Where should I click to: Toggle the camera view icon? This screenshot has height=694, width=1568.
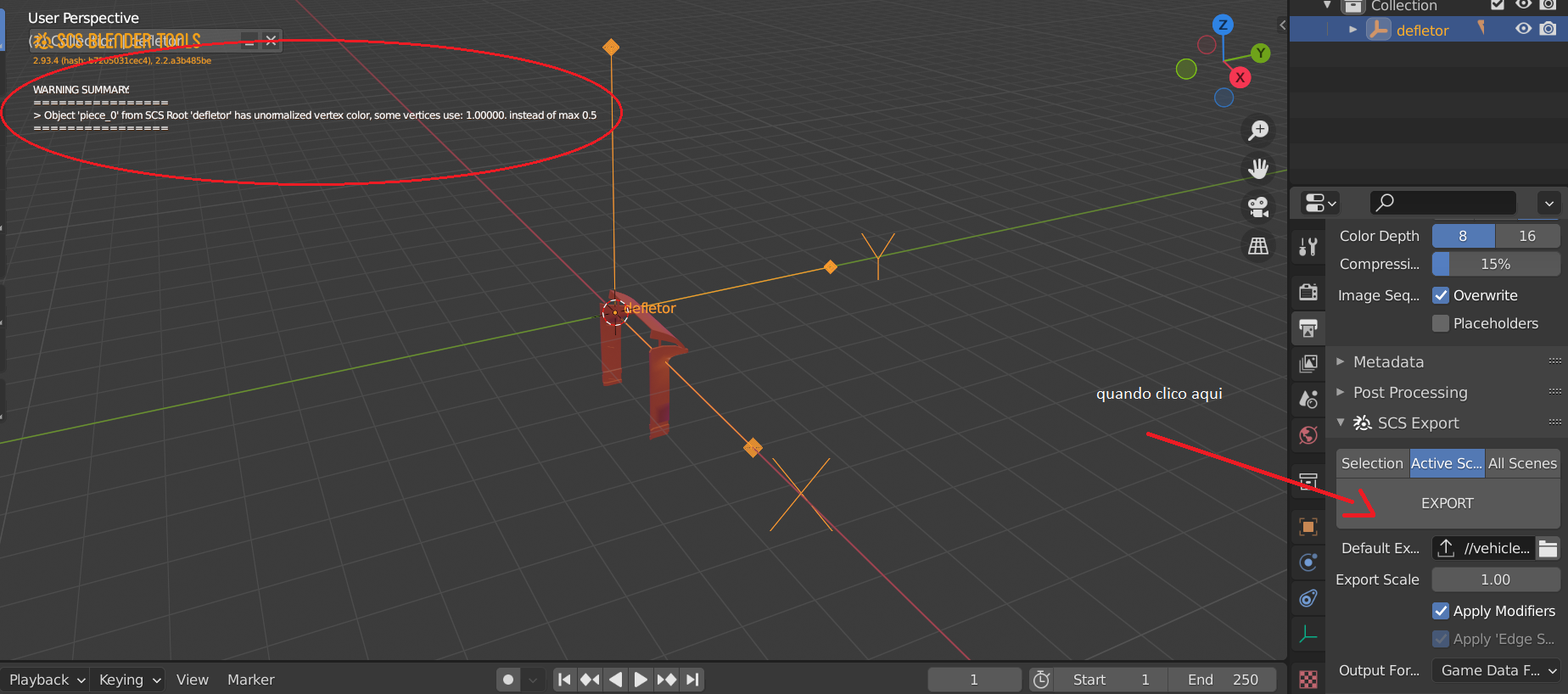coord(1258,207)
